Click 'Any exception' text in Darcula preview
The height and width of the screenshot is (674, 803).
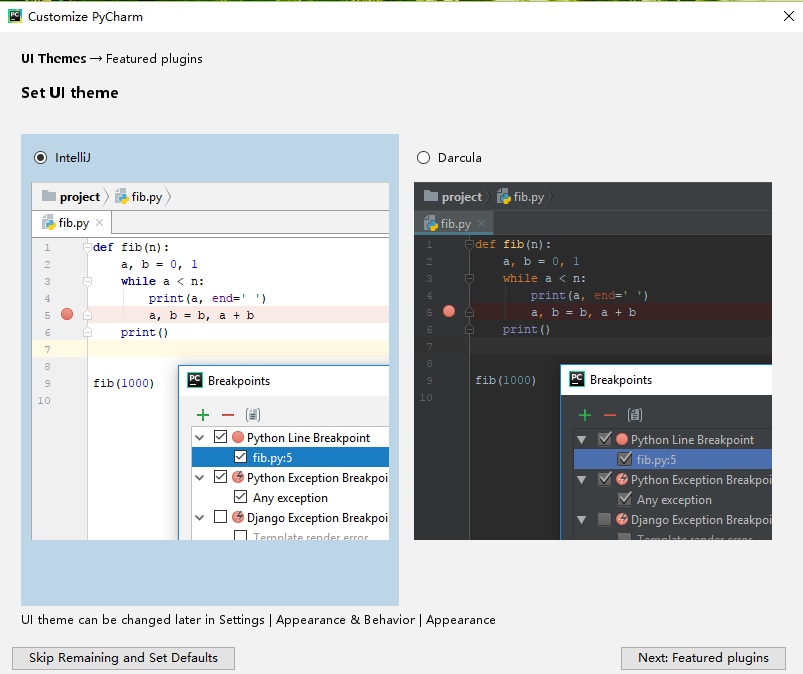[674, 500]
